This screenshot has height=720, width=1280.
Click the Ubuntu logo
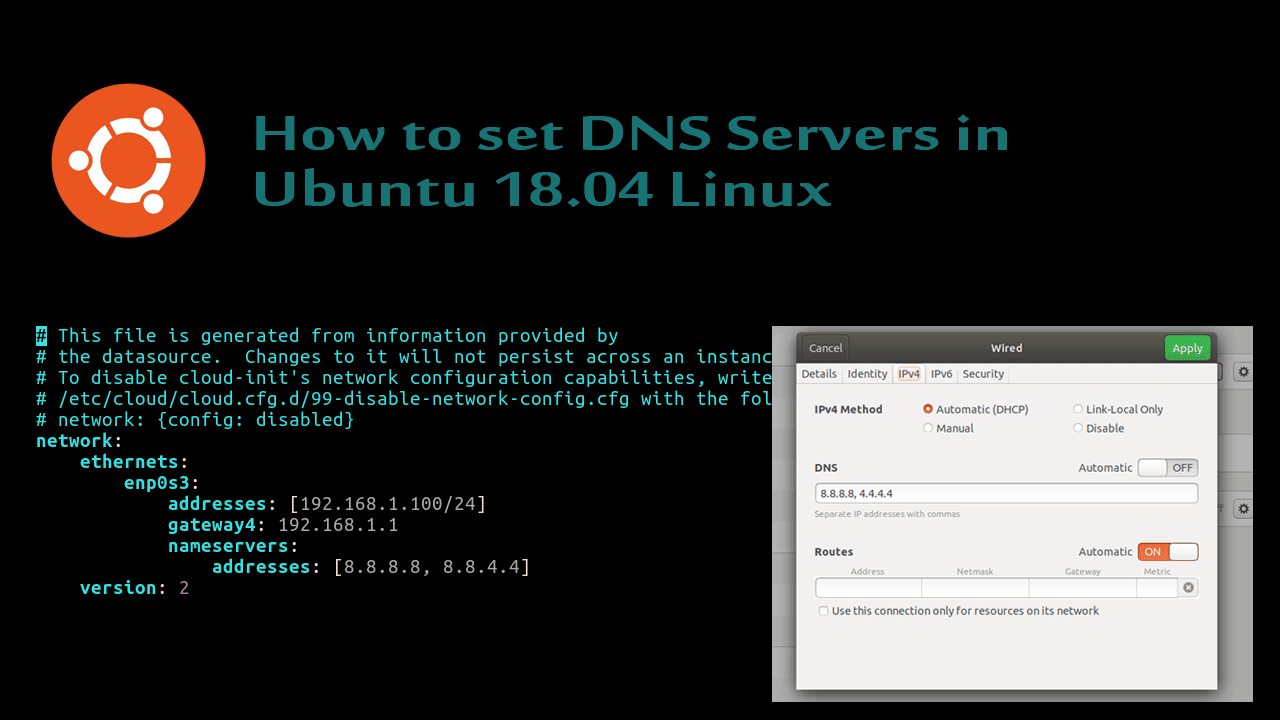(x=128, y=160)
